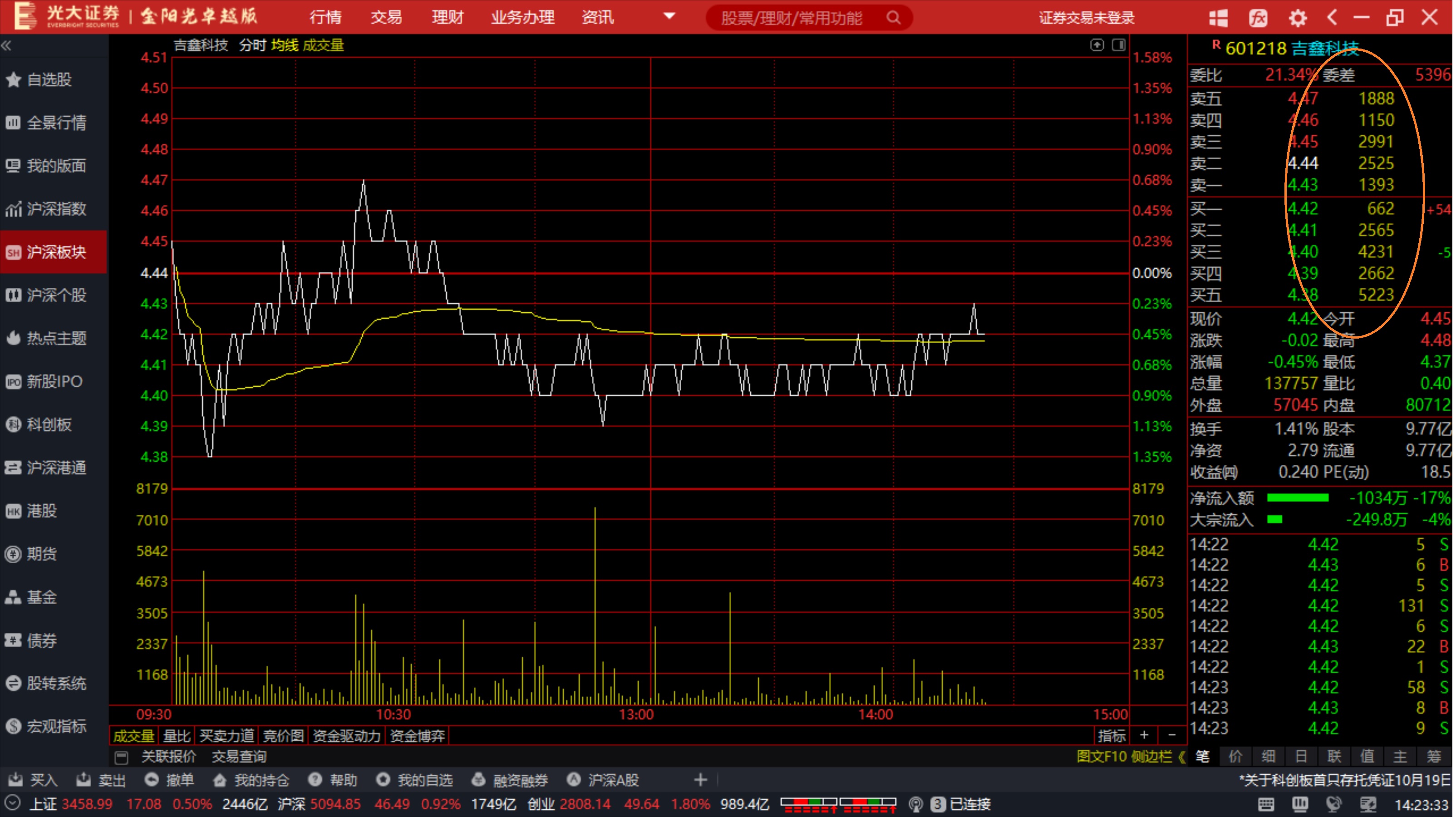The image size is (1456, 817).
Task: Toggle the panel layout icon above chart
Action: 1118,44
